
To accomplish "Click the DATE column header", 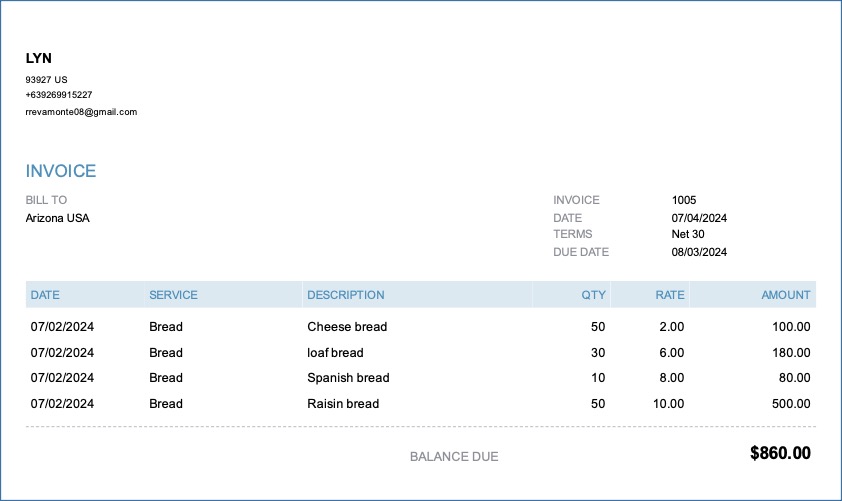I will coord(45,295).
